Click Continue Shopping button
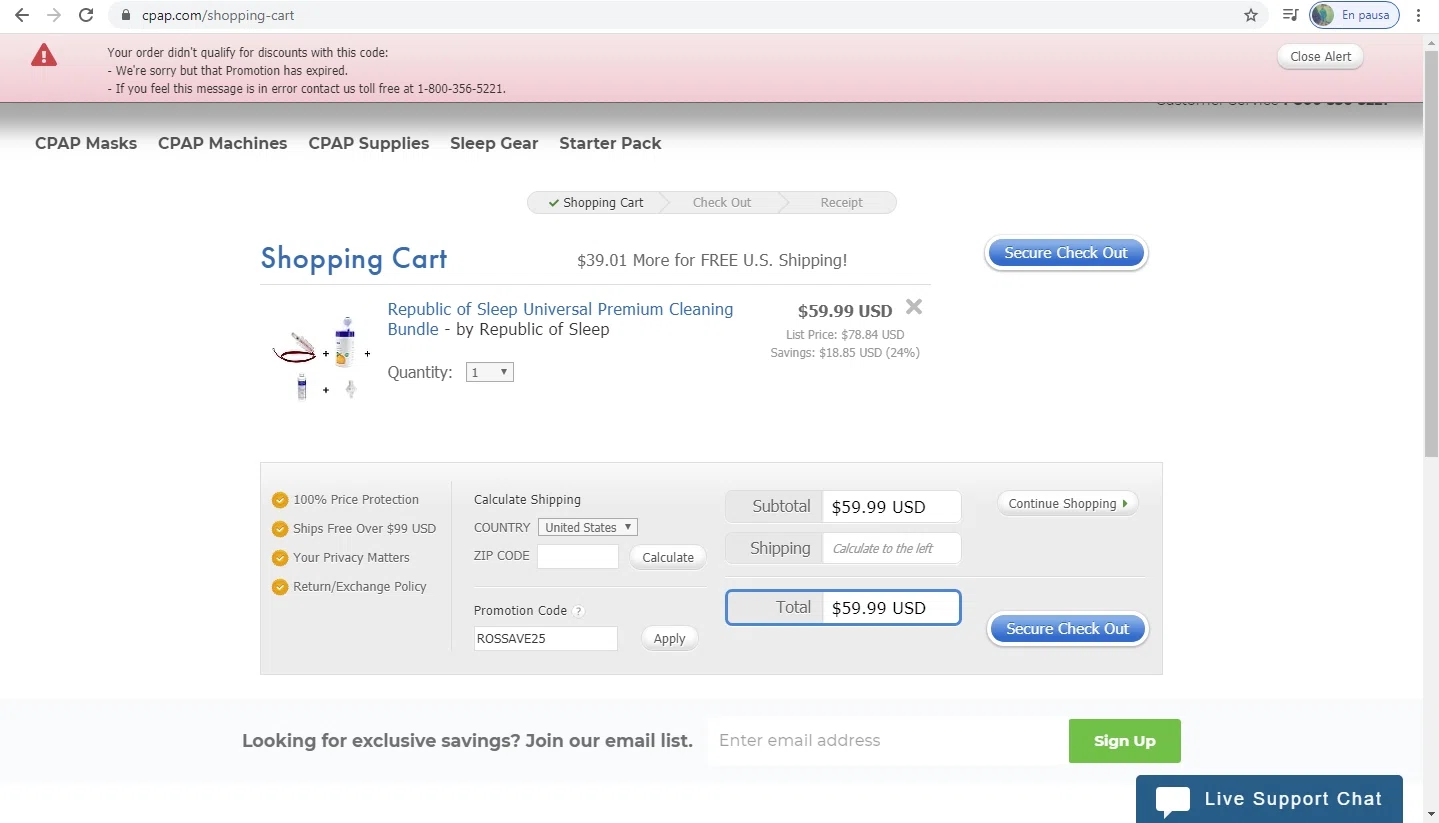Screen dimensions: 1439x823 pyautogui.click(x=1067, y=503)
